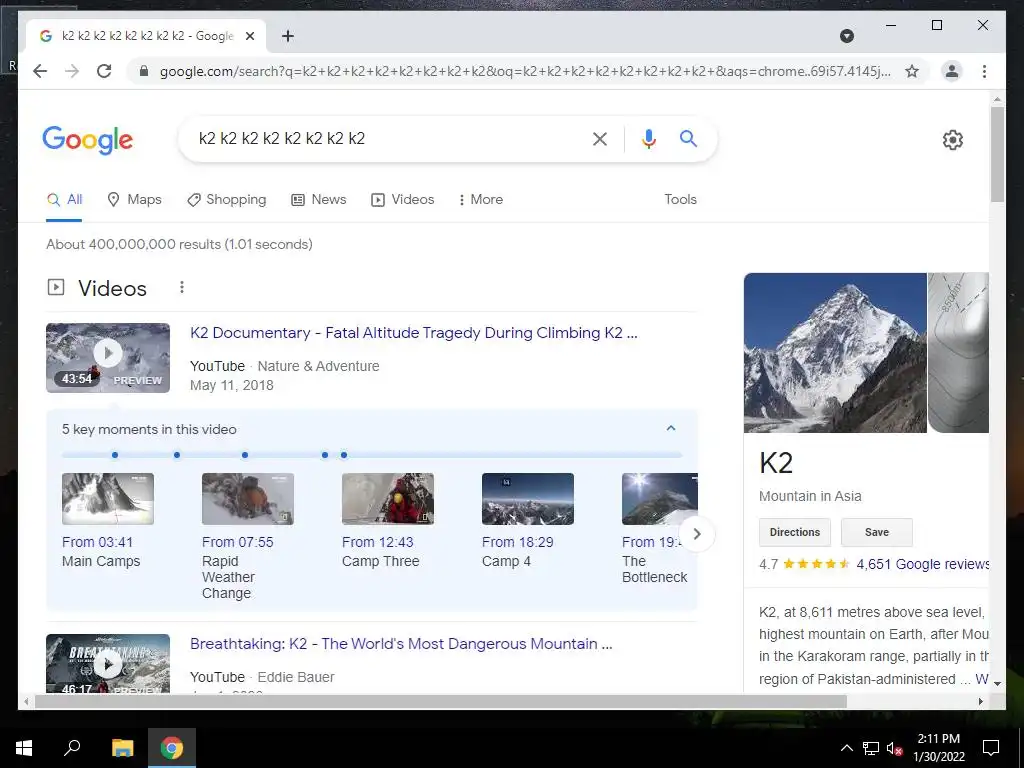Click the Chrome forward arrow
The height and width of the screenshot is (768, 1024).
(x=72, y=71)
